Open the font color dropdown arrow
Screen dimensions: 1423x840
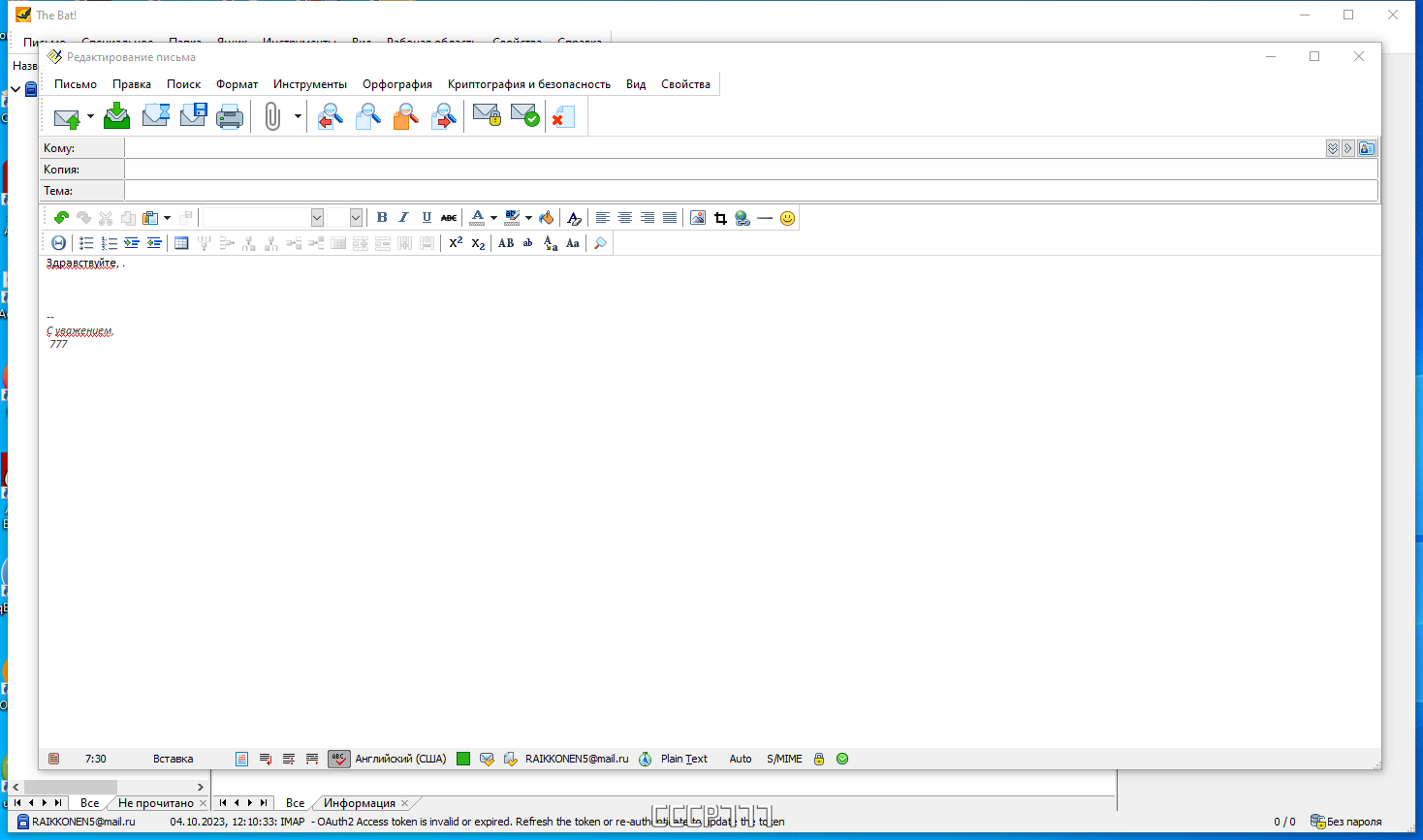click(493, 218)
